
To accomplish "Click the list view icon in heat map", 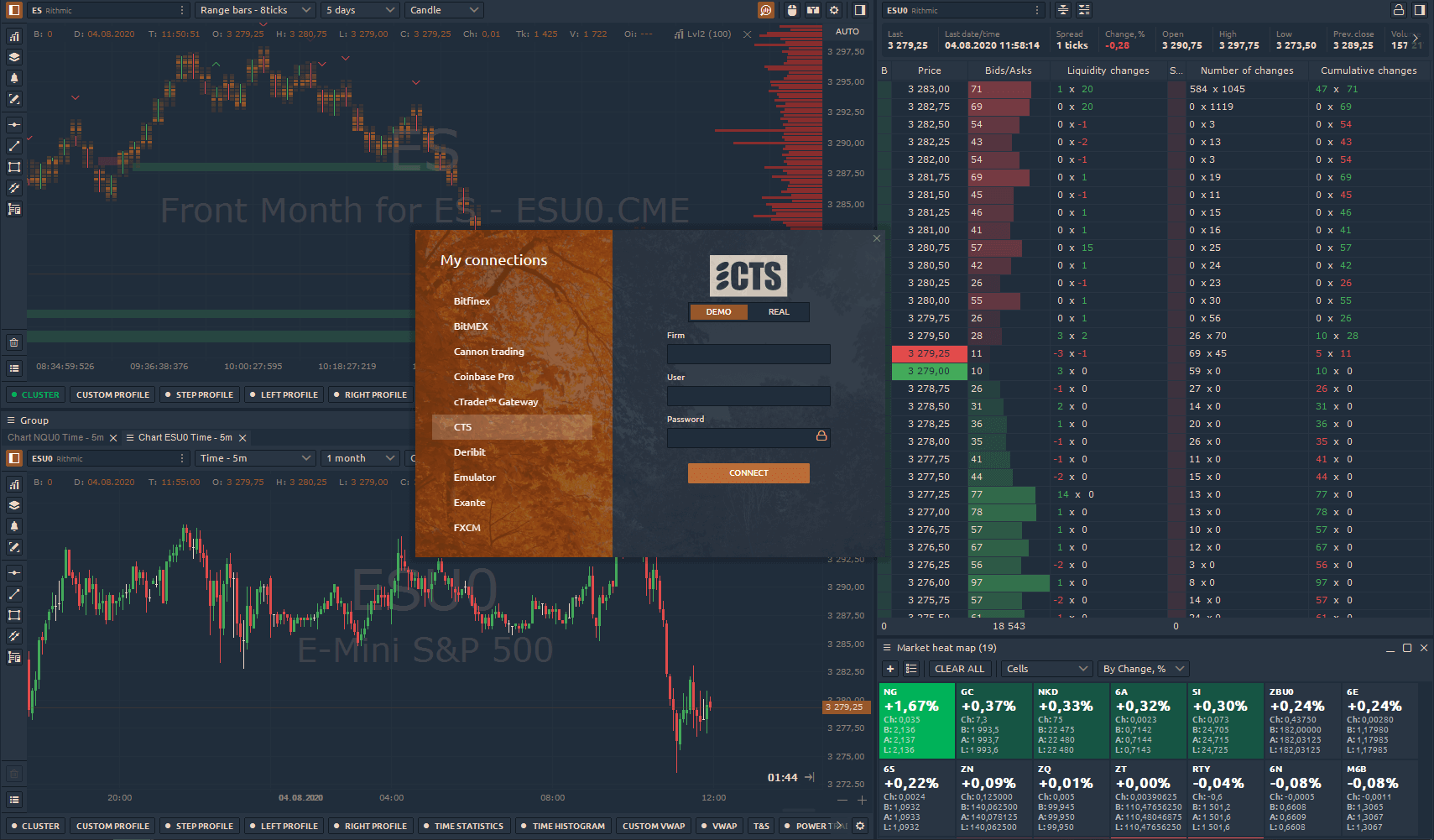I will 911,669.
